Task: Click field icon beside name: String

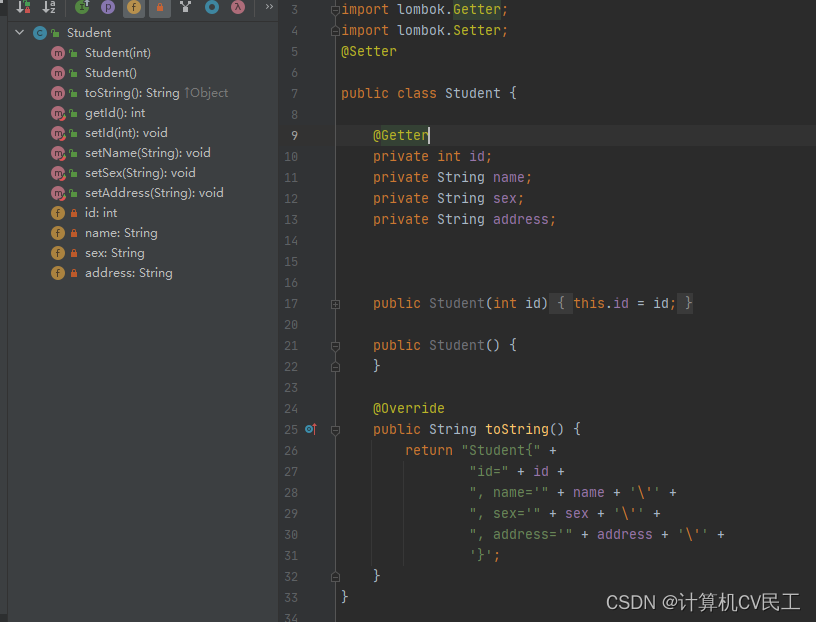Action: click(x=58, y=233)
